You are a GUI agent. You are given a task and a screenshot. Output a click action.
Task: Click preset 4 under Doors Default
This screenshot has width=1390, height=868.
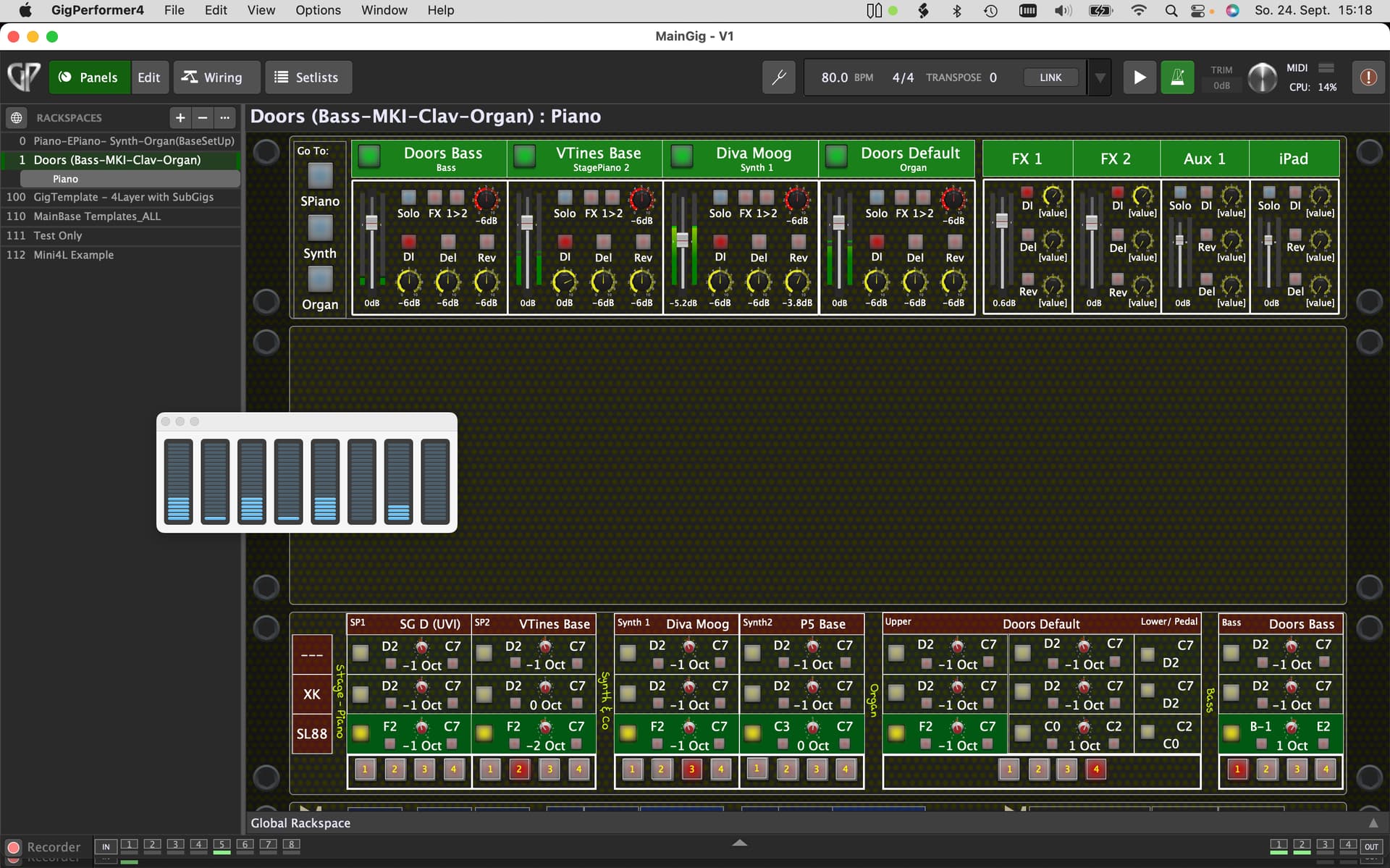pyautogui.click(x=1096, y=770)
